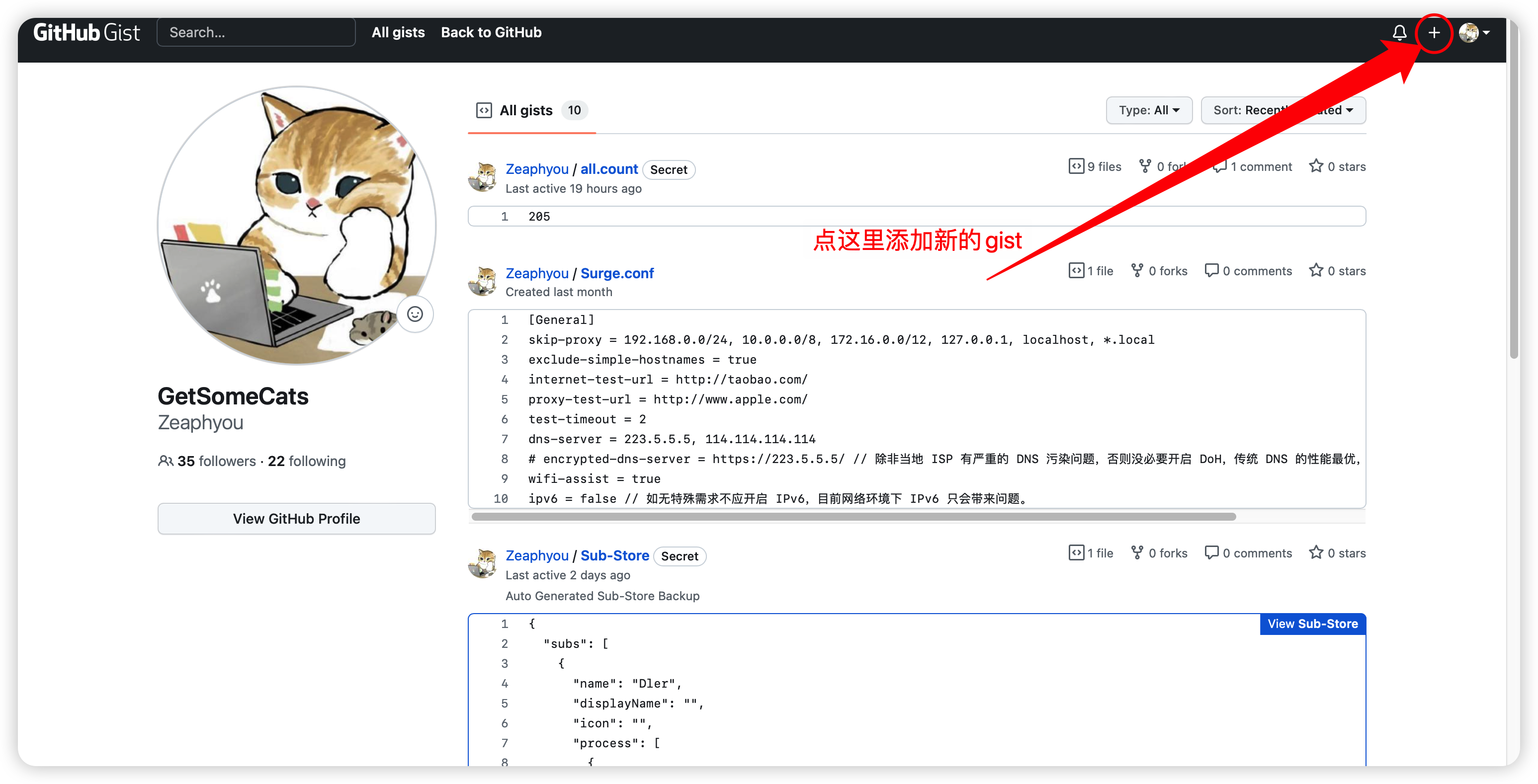Click the gist Search input field
This screenshot has height=784, width=1538.
pyautogui.click(x=256, y=32)
